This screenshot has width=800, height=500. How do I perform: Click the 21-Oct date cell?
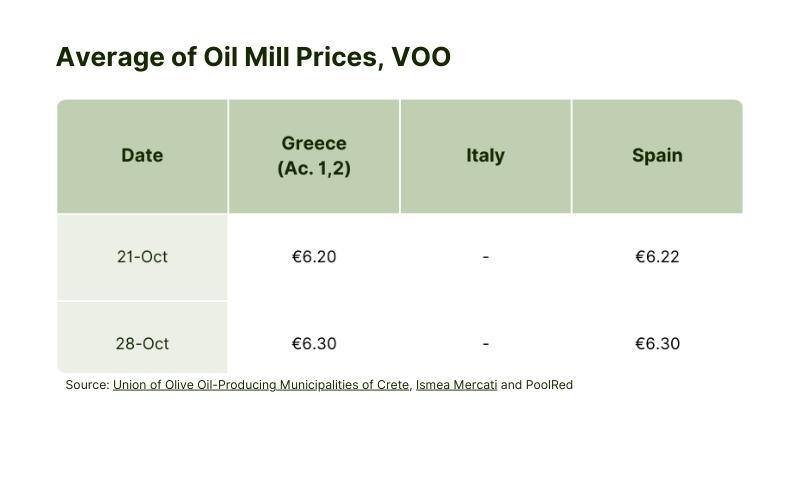(x=142, y=257)
